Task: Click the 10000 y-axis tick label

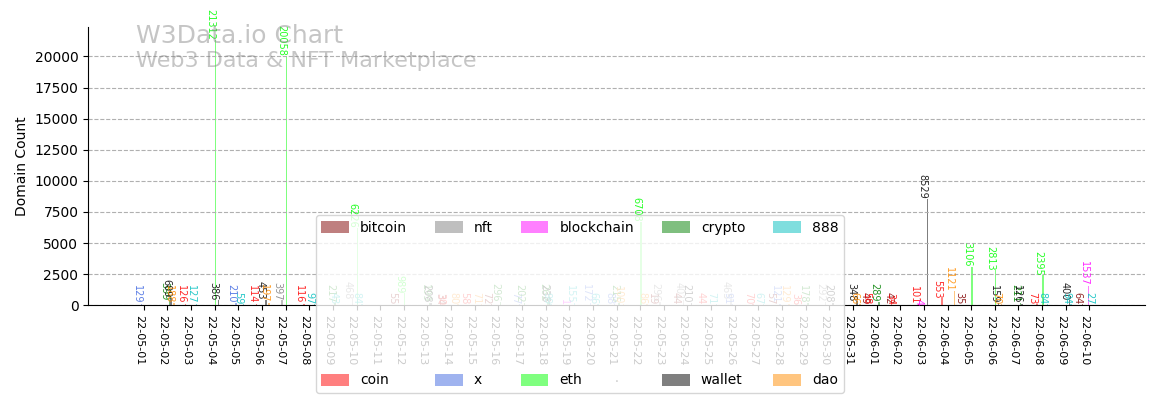Action: pos(56,181)
